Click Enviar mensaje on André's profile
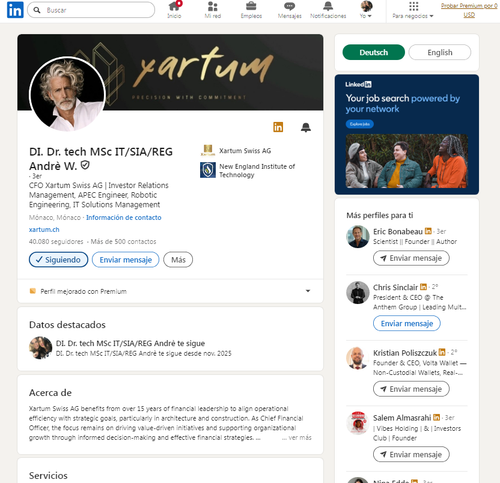500x483 pixels. pos(126,260)
